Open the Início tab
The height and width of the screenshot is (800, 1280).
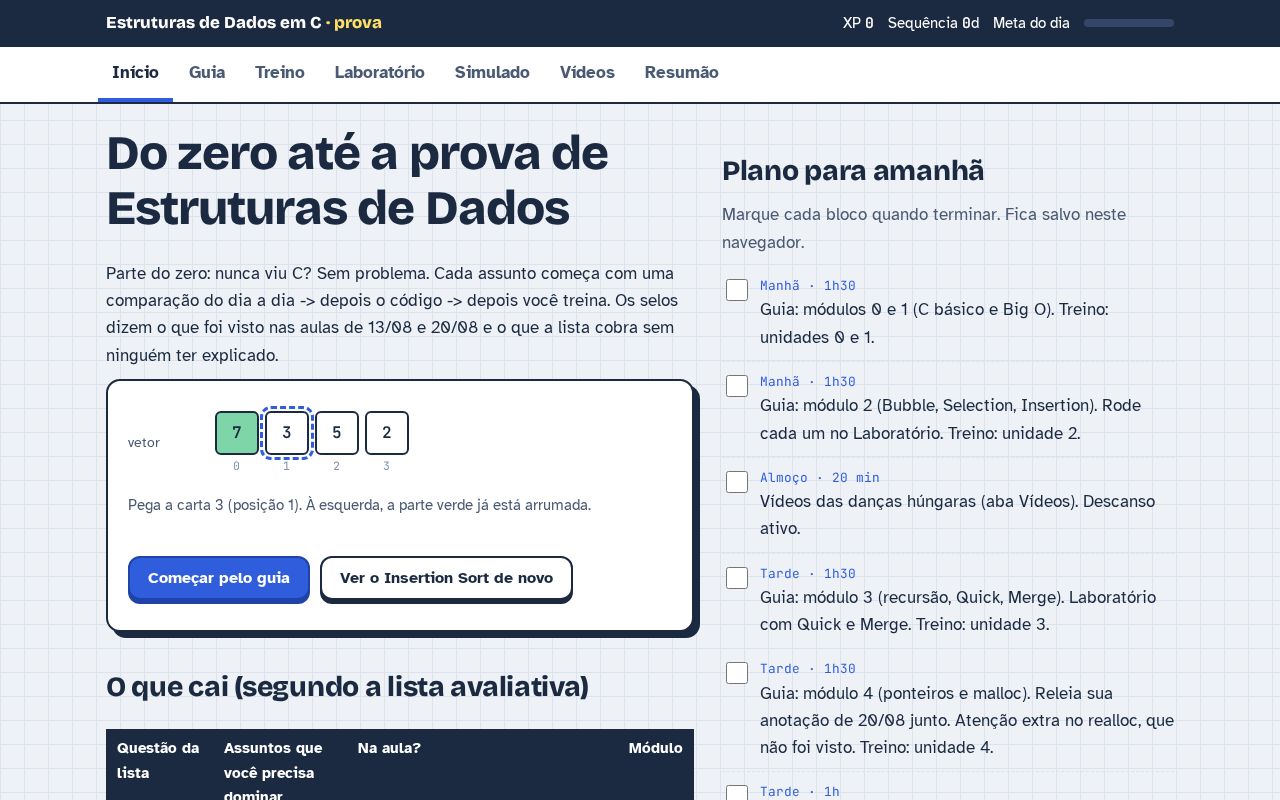click(135, 73)
